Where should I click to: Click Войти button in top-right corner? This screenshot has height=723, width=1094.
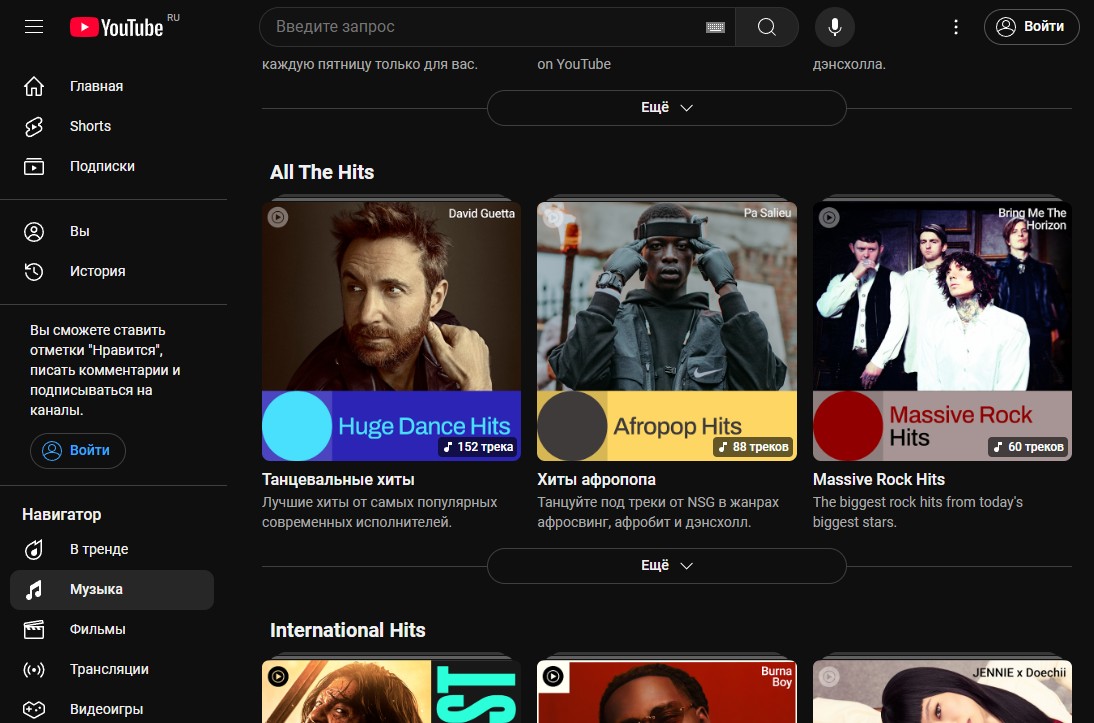pos(1031,27)
